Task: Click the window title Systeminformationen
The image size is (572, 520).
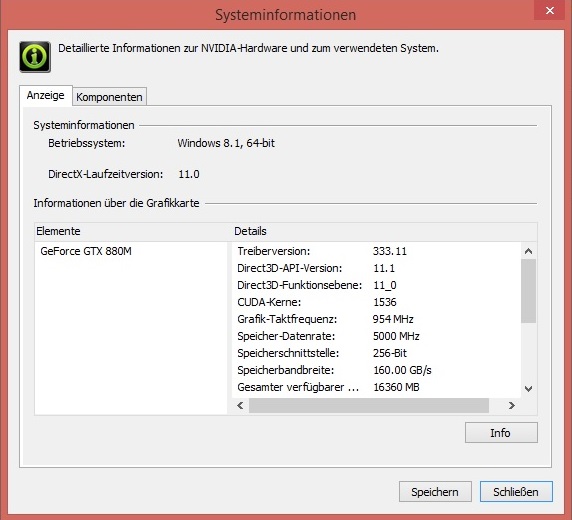Action: coord(285,15)
